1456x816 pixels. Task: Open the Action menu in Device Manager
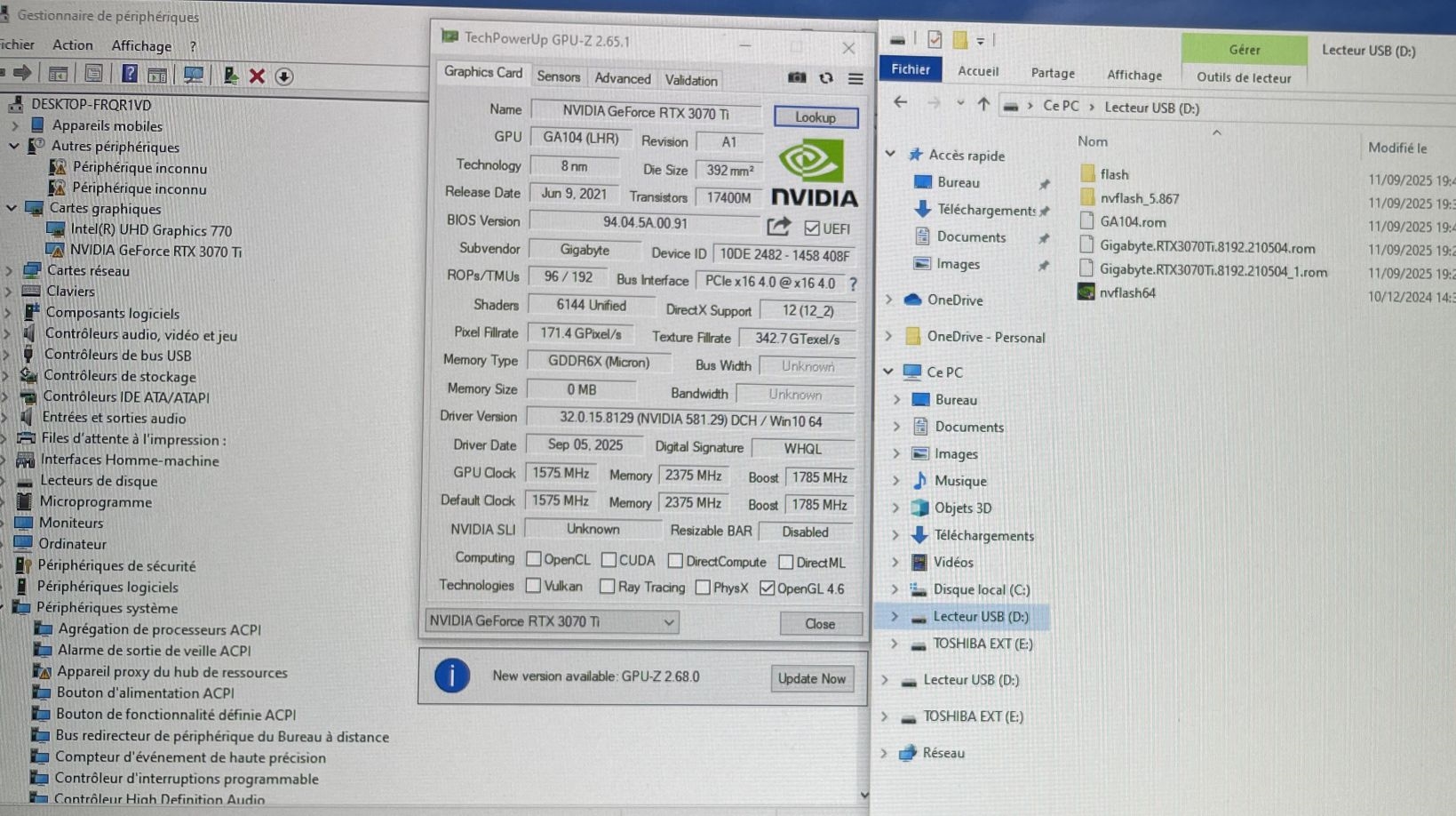click(73, 44)
